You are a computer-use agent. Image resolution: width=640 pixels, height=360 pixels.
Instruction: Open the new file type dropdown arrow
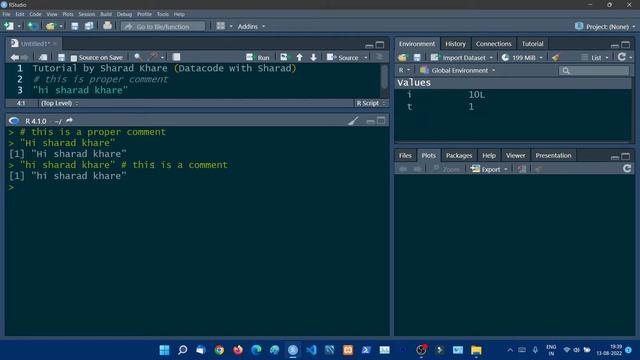[19, 27]
